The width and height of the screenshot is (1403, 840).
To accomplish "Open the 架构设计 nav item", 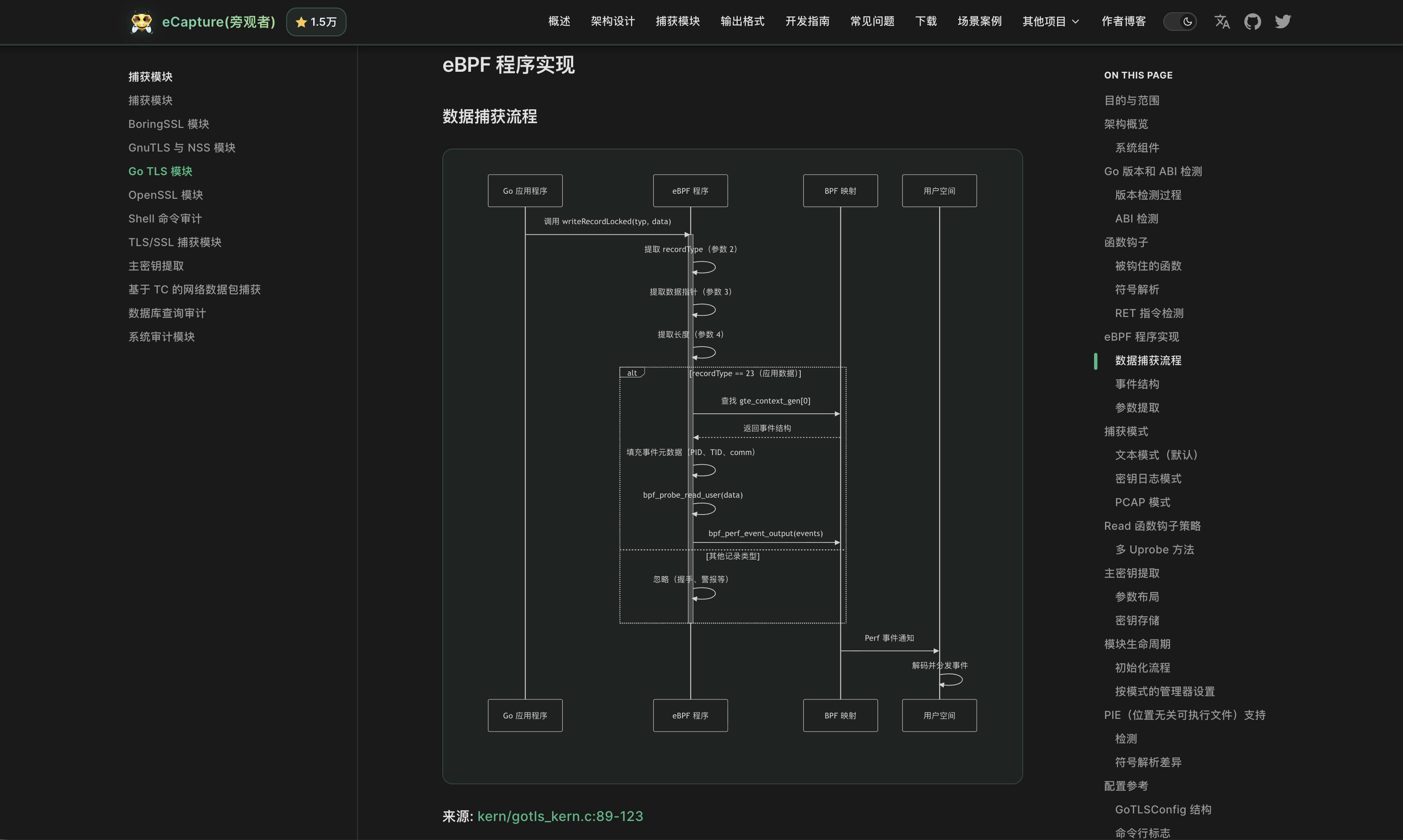I will 612,22.
